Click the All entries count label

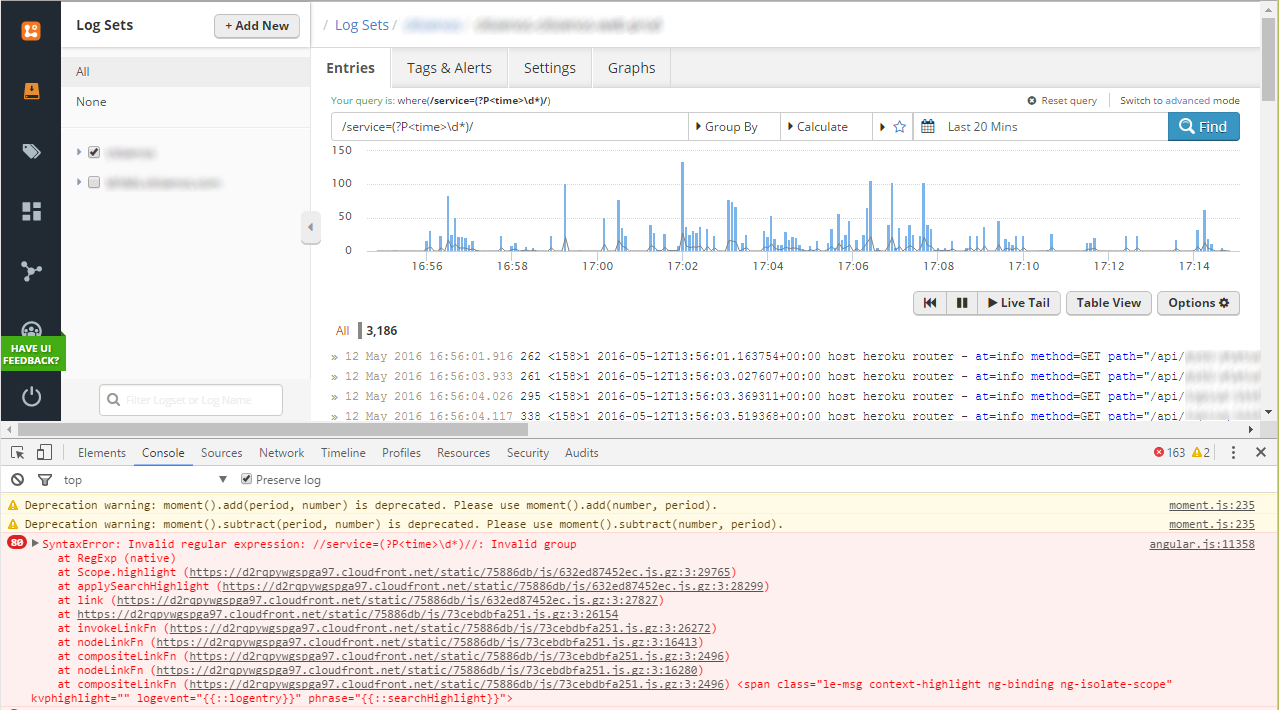pos(343,331)
